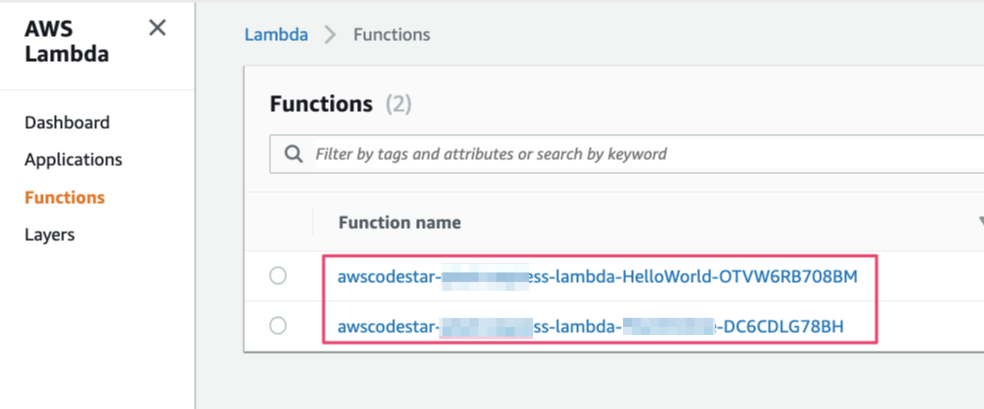The width and height of the screenshot is (984, 409).
Task: Open the HelloWorld-OTVW6RB708BM function link
Action: (x=597, y=276)
